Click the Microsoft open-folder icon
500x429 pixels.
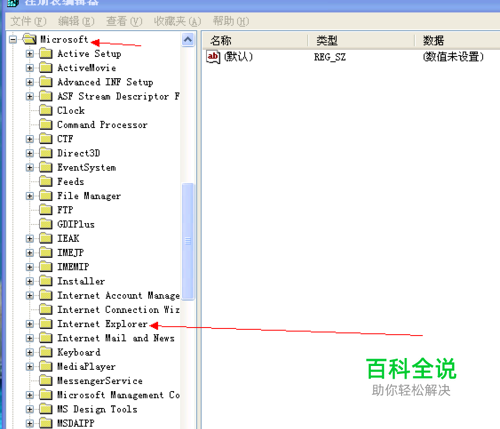(29, 39)
